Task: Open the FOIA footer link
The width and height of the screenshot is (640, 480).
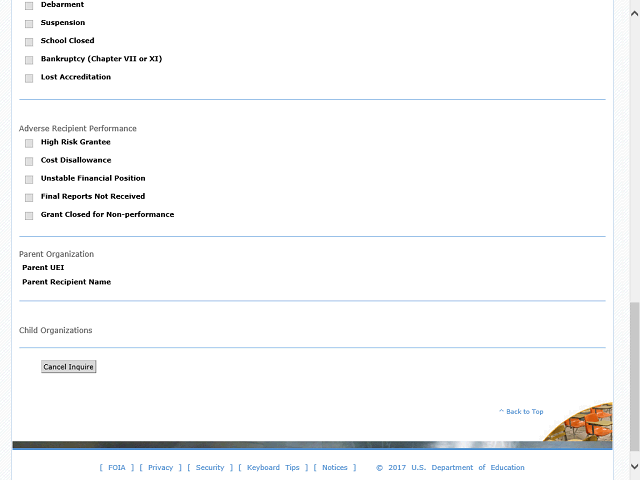Action: pos(117,467)
